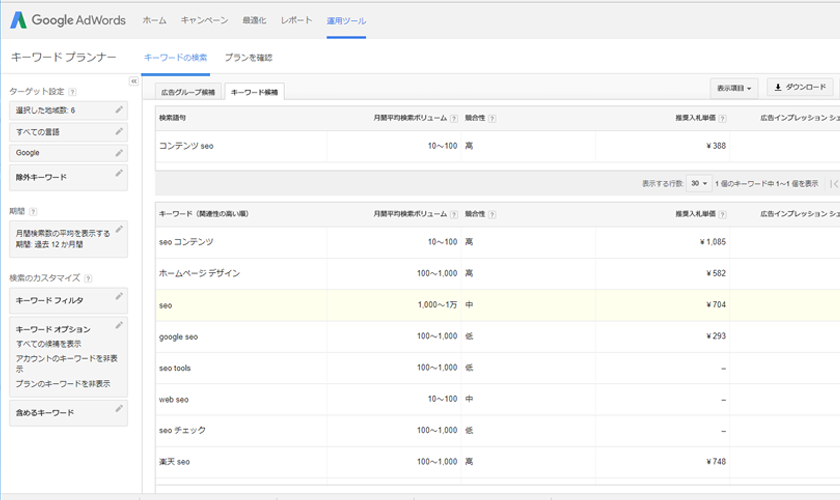
Task: Go to first page pagination arrow
Action: point(834,184)
